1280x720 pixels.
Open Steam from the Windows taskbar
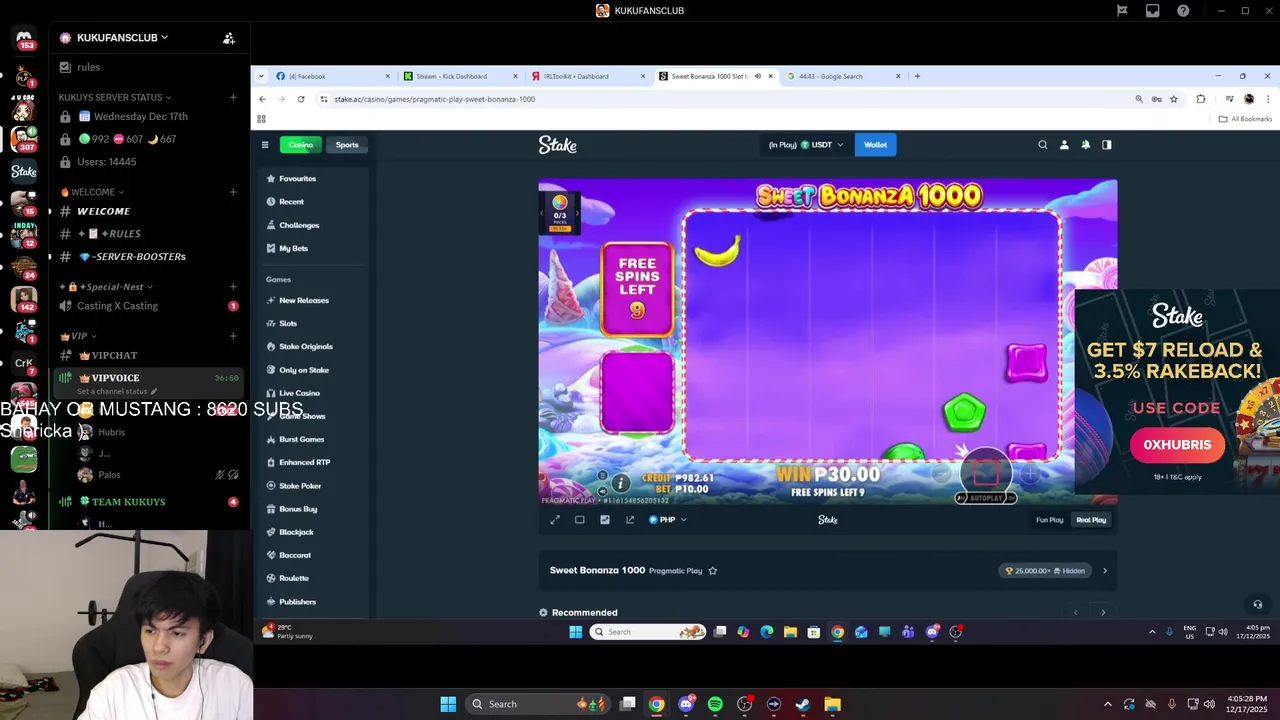click(803, 704)
